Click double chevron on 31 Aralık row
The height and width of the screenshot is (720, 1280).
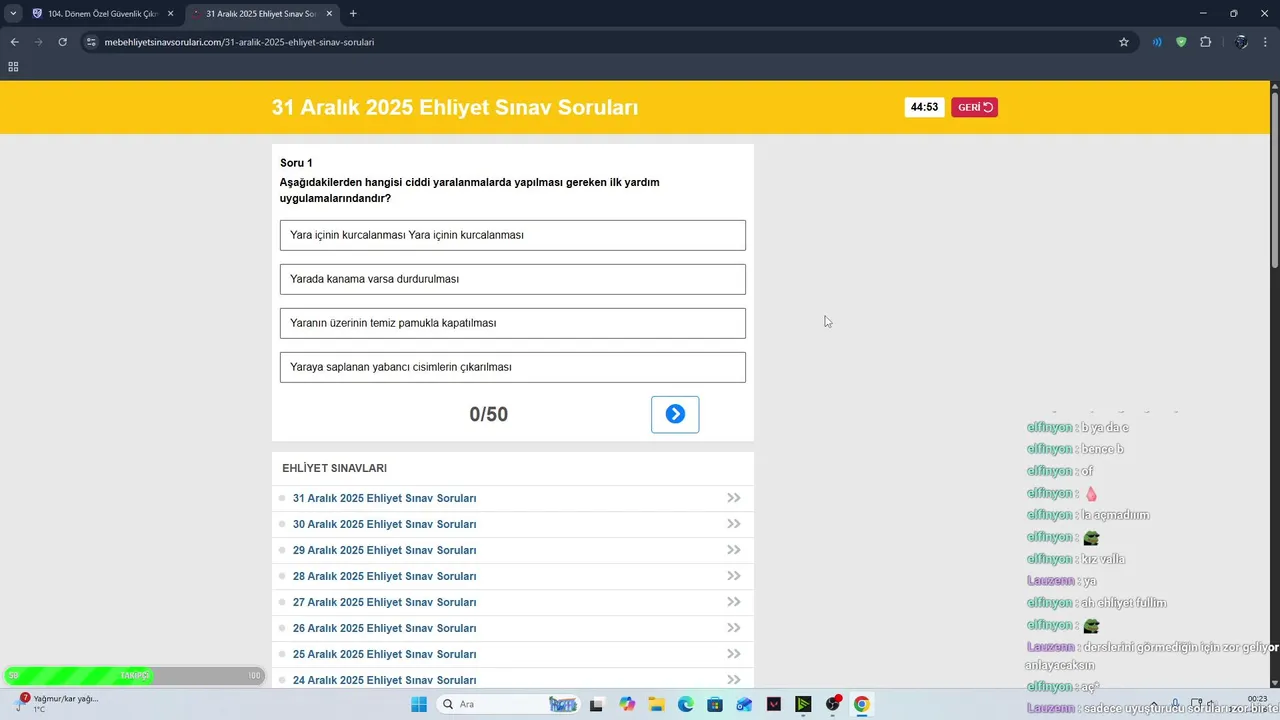click(x=734, y=498)
